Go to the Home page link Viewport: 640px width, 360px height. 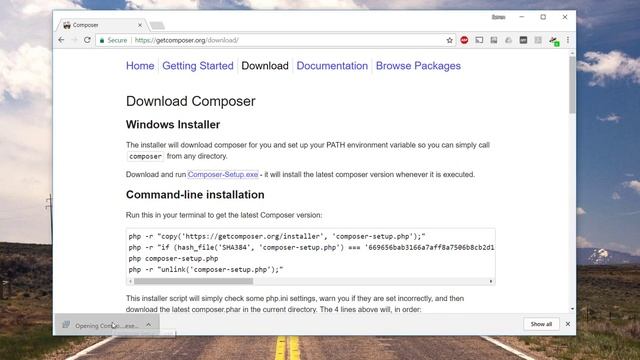(x=140, y=66)
